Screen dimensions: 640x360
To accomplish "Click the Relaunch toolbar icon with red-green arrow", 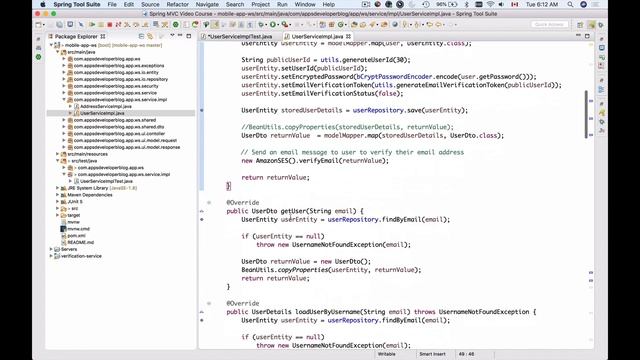I will pos(196,24).
